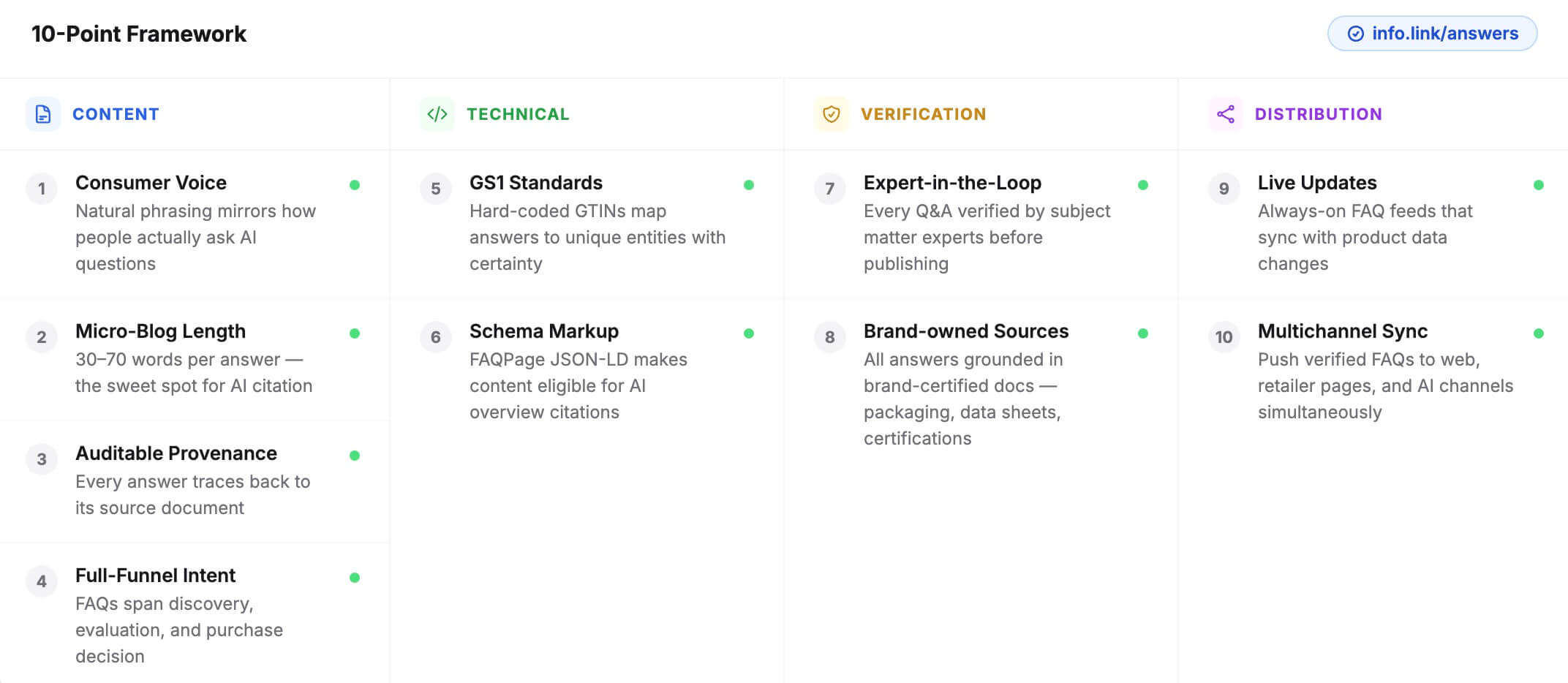Click the number 10 badge
This screenshot has height=683, width=1568.
[1224, 337]
